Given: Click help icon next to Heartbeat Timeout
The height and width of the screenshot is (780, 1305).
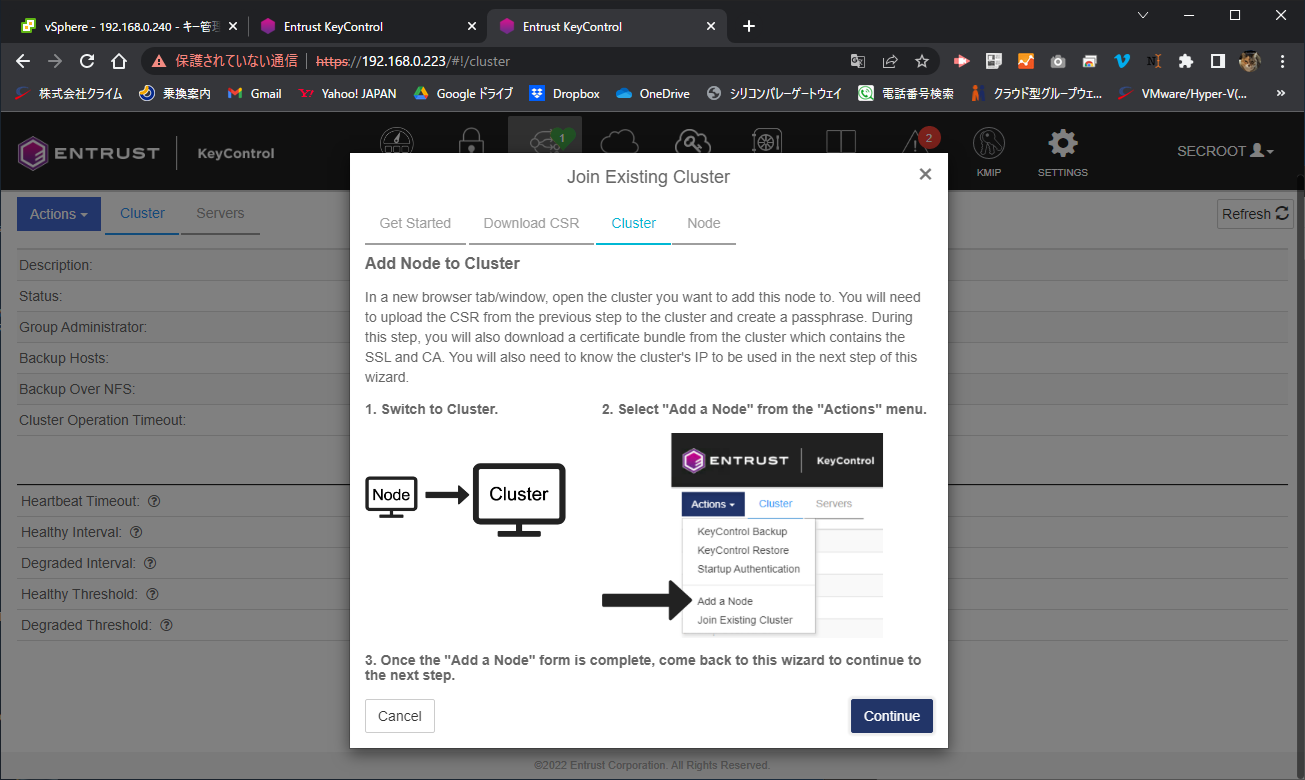Looking at the screenshot, I should tap(154, 501).
